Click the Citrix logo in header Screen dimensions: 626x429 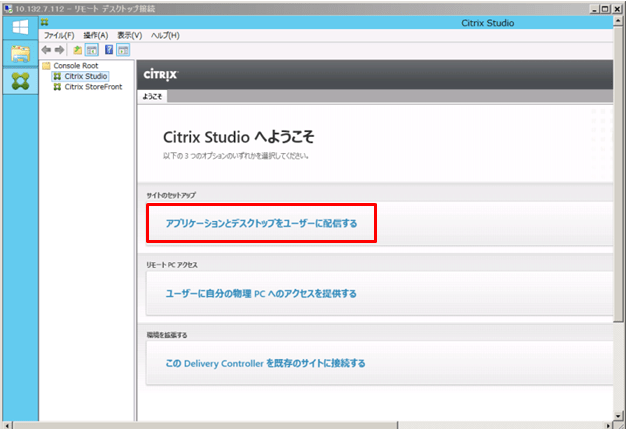(x=160, y=75)
